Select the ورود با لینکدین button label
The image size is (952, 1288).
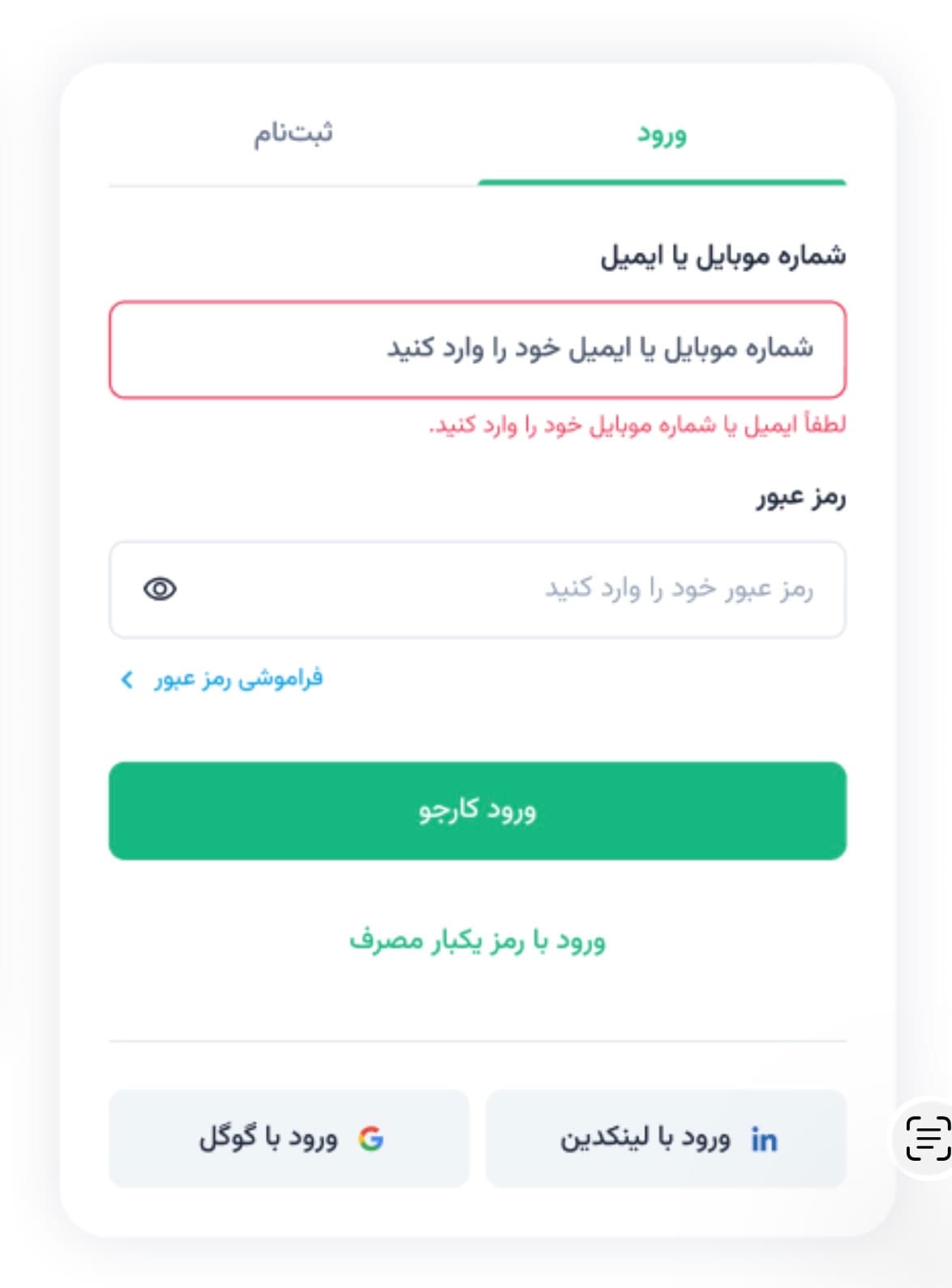click(645, 1139)
